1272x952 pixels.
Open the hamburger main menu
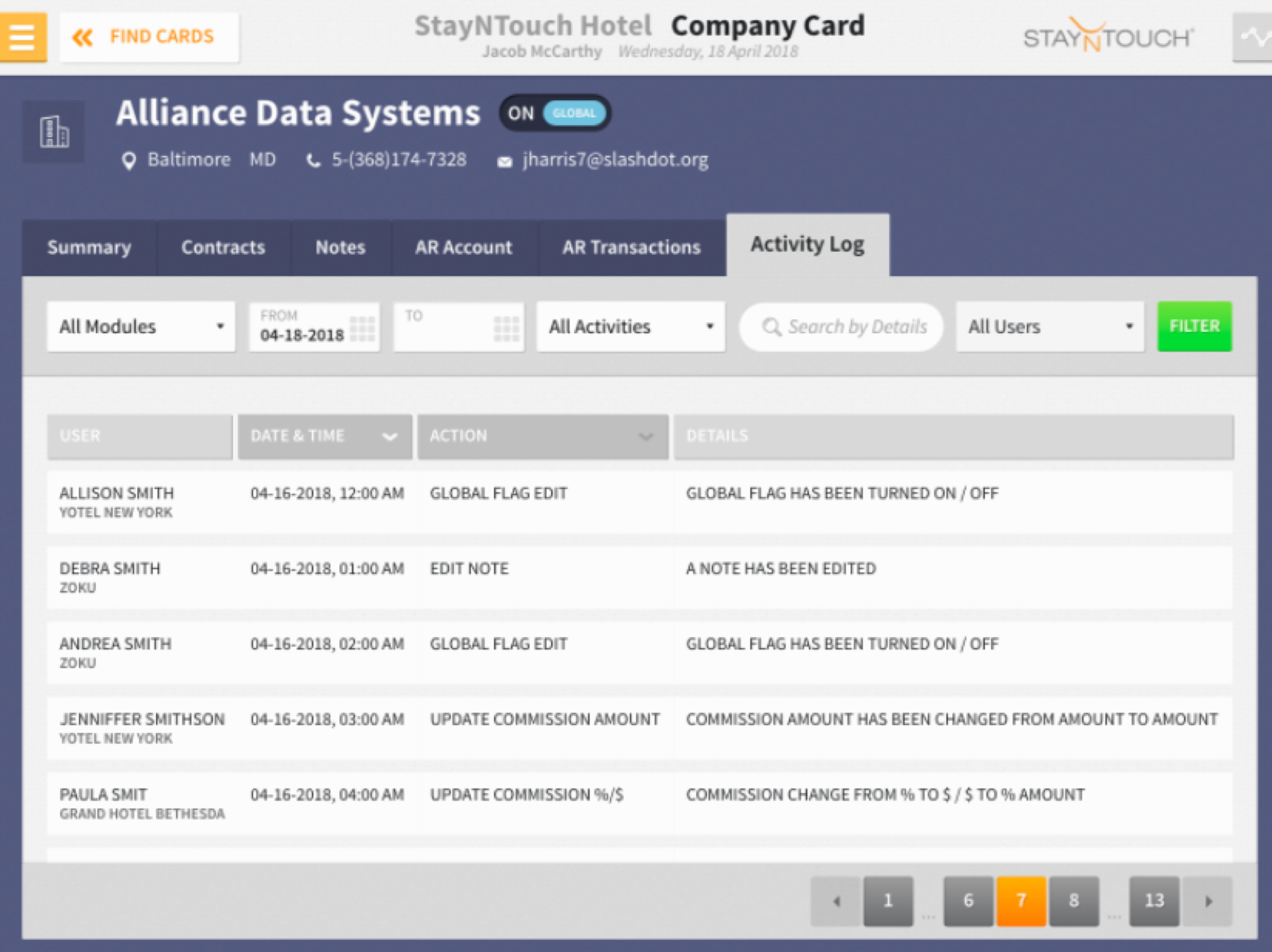[x=22, y=37]
